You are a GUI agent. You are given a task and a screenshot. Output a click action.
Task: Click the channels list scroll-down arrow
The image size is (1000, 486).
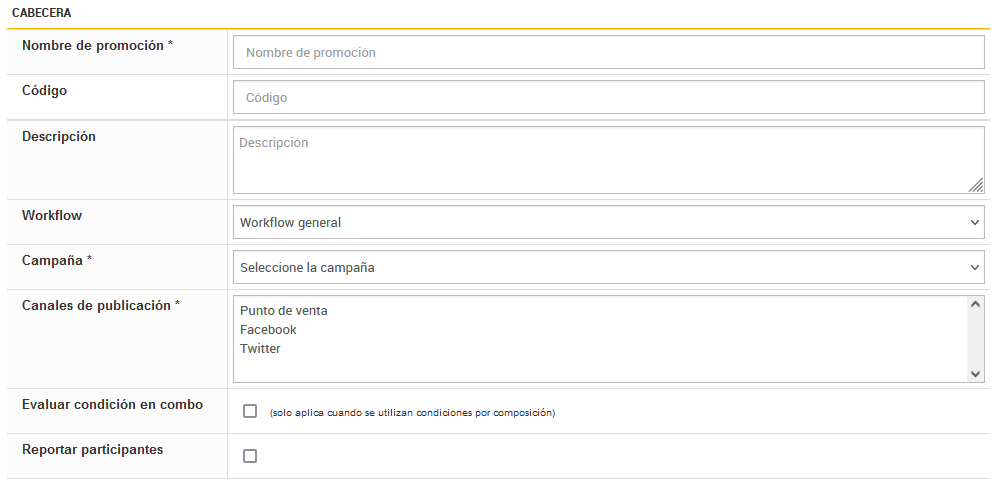click(x=976, y=373)
